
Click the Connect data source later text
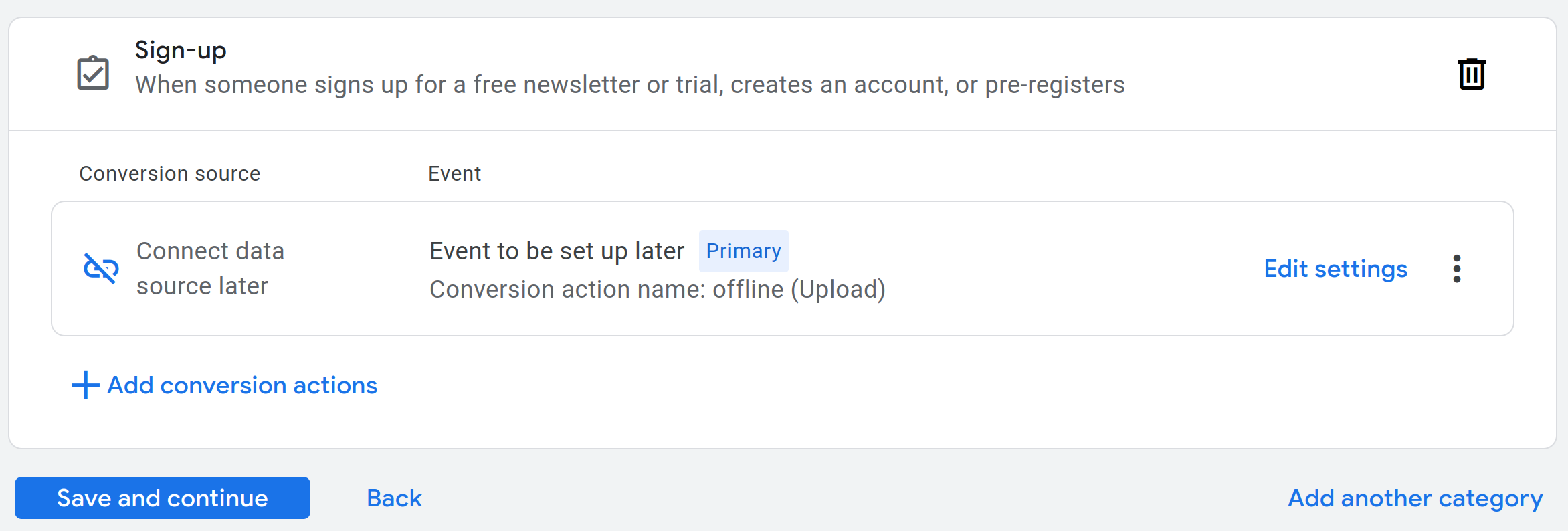210,268
